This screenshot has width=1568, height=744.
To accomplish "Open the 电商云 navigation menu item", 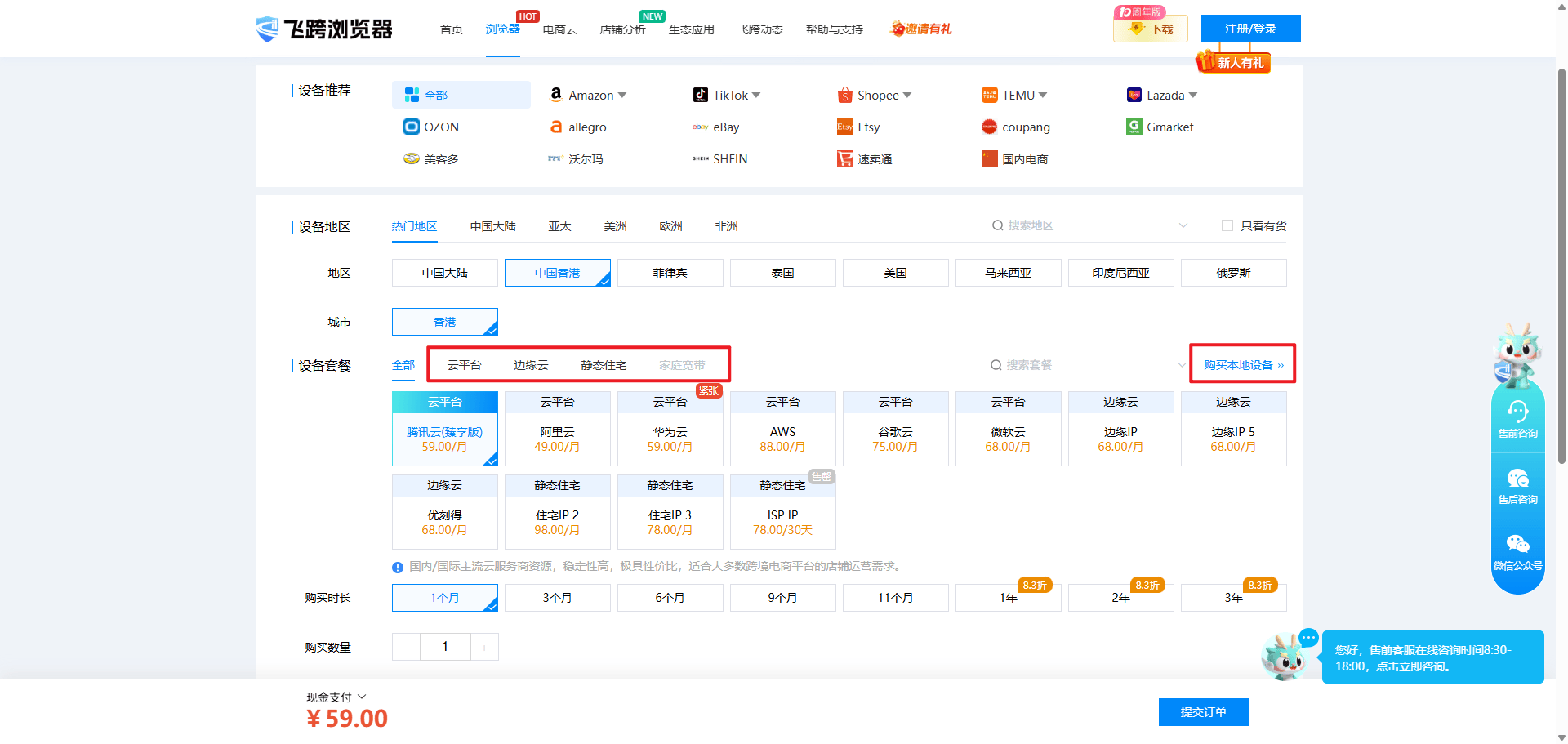I will (x=559, y=29).
